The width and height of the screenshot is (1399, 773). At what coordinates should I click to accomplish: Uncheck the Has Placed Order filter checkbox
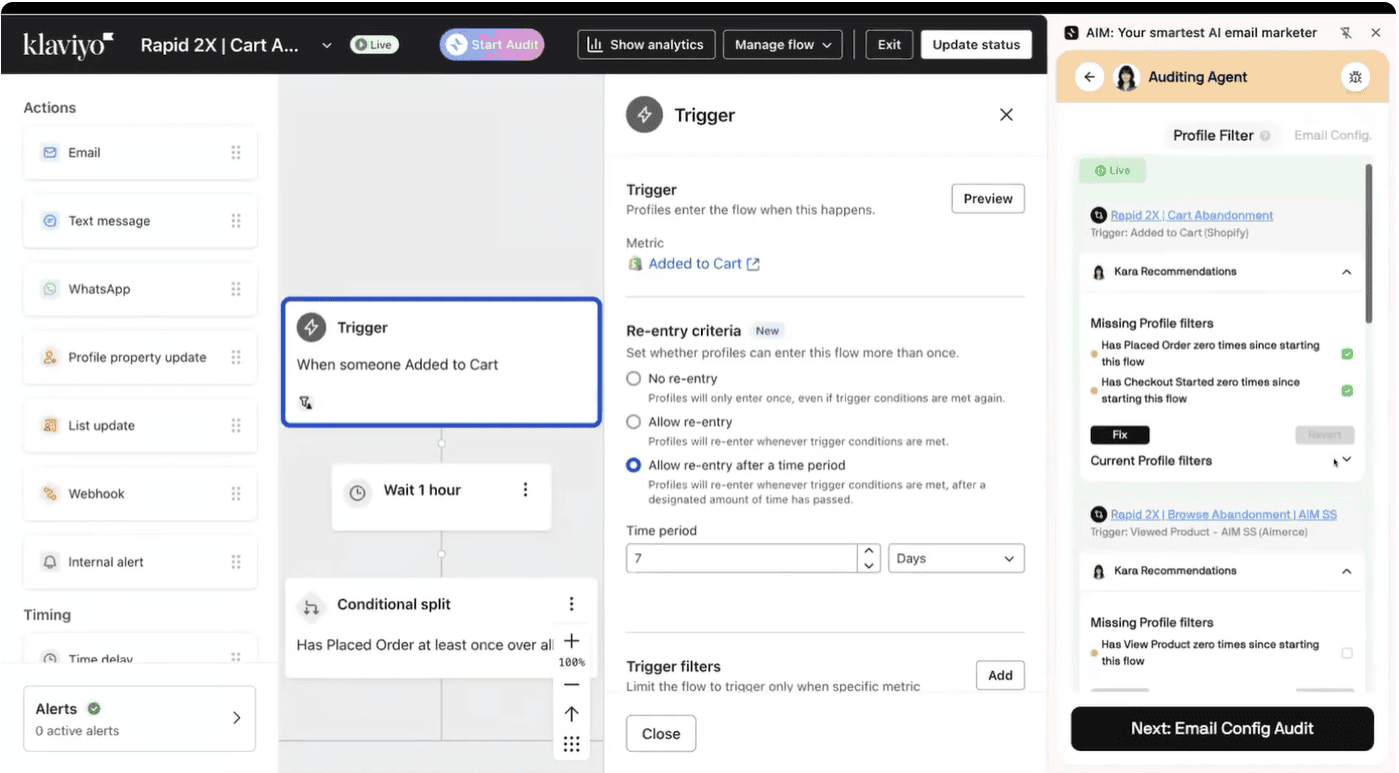click(x=1347, y=354)
